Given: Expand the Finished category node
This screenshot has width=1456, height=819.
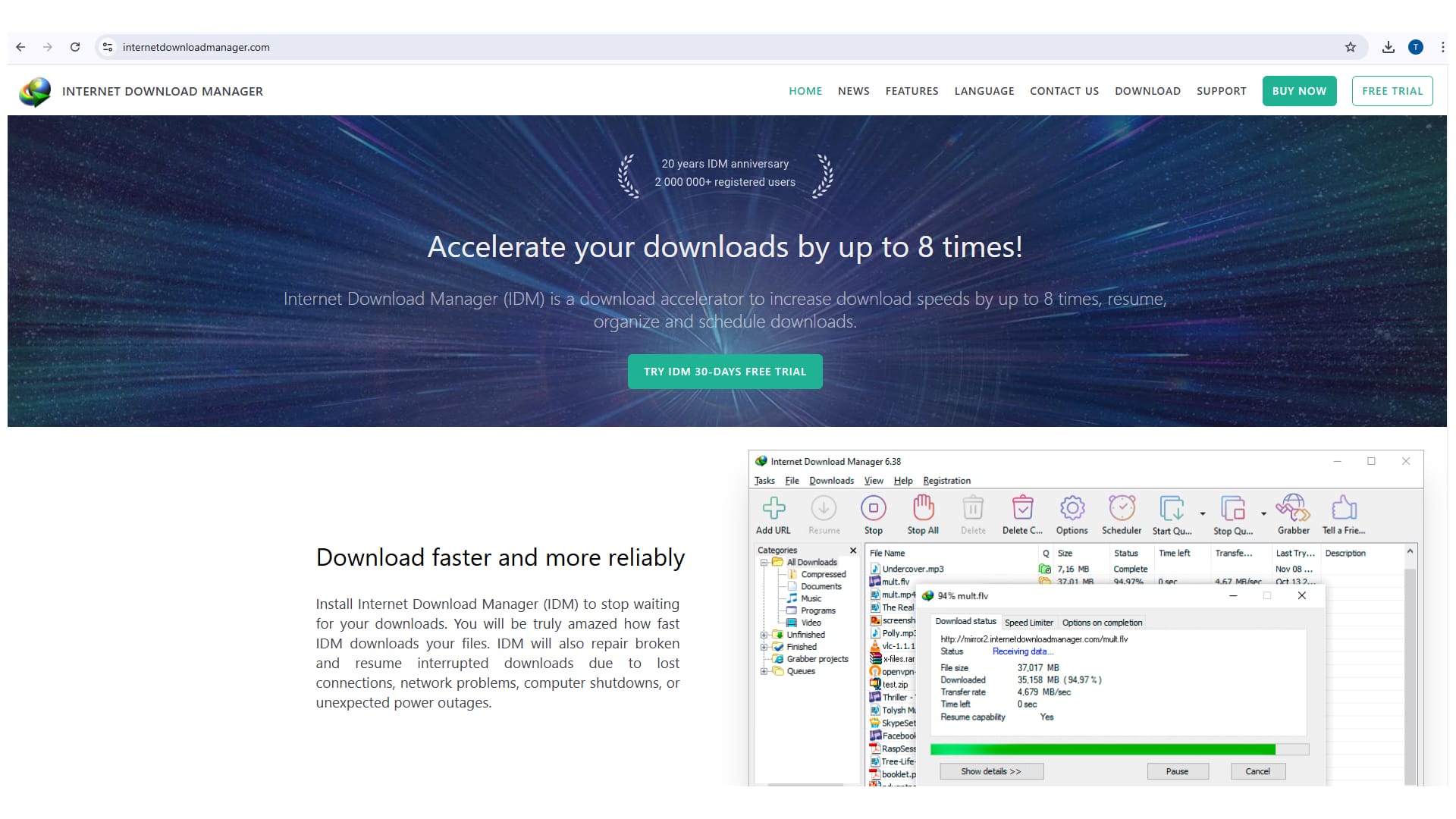Looking at the screenshot, I should (x=764, y=647).
